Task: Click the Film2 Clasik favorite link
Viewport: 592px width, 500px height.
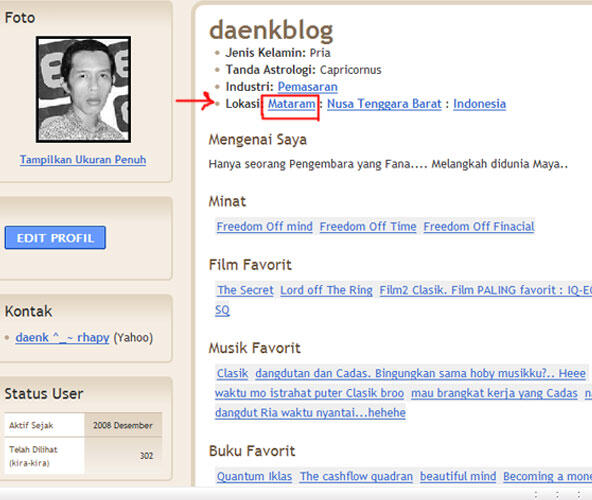Action: 486,290
